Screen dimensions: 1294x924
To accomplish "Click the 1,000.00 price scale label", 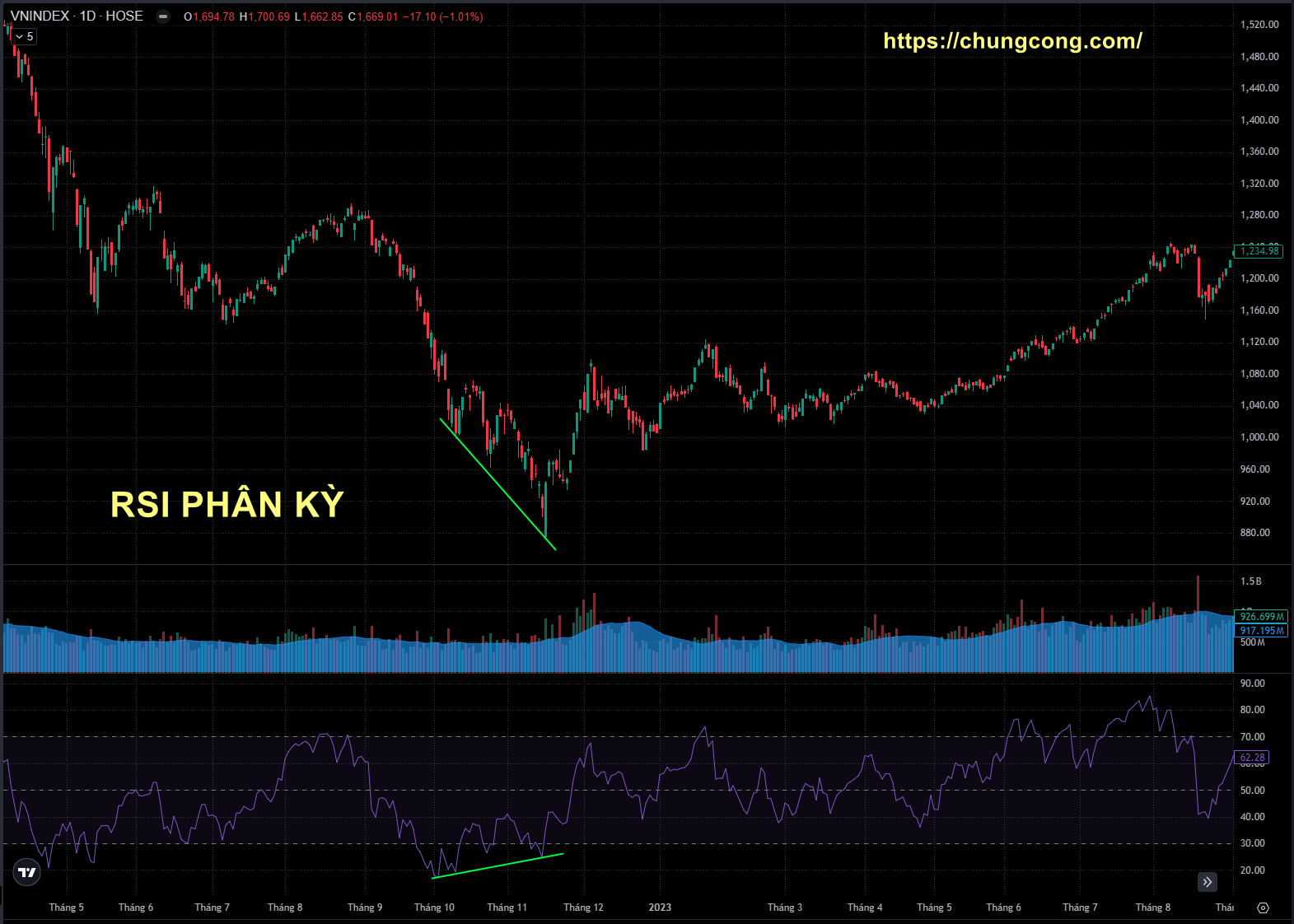I will (x=1259, y=437).
